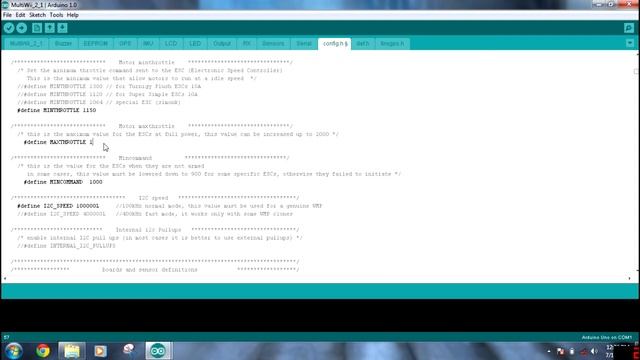640x360 pixels.
Task: Switch to the Serial tab
Action: 304,44
